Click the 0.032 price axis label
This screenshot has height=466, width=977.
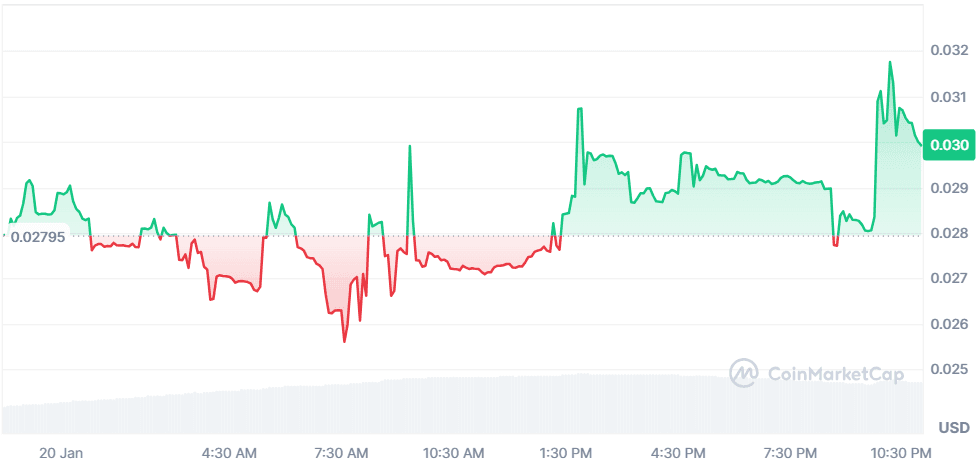pos(947,51)
